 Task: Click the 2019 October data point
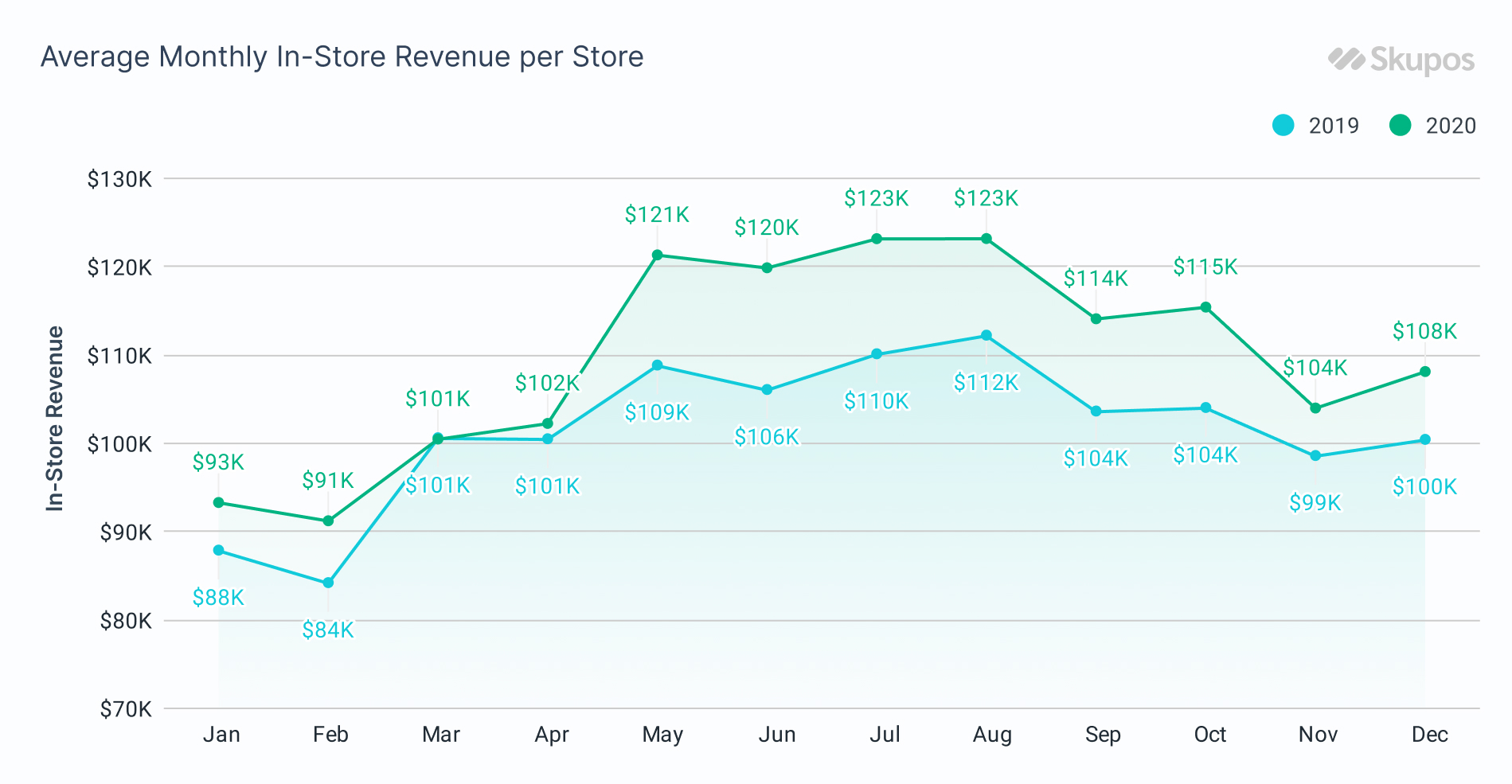pyautogui.click(x=1205, y=408)
